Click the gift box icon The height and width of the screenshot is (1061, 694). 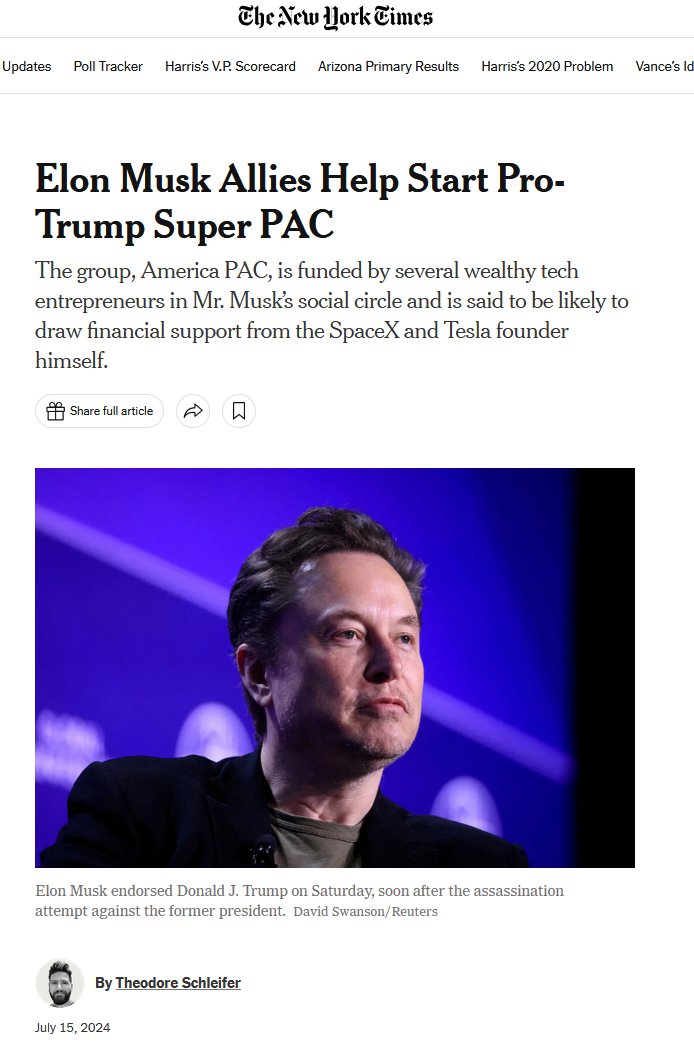point(55,411)
